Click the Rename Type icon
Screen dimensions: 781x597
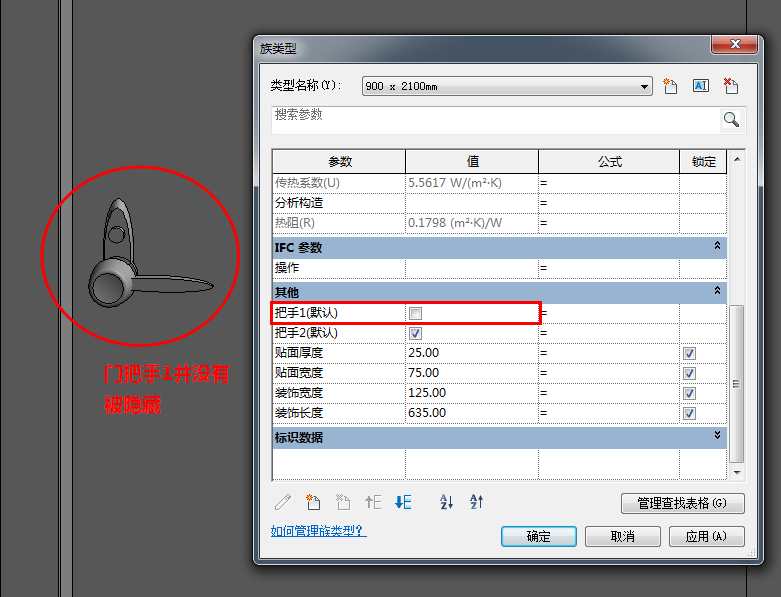(x=701, y=86)
